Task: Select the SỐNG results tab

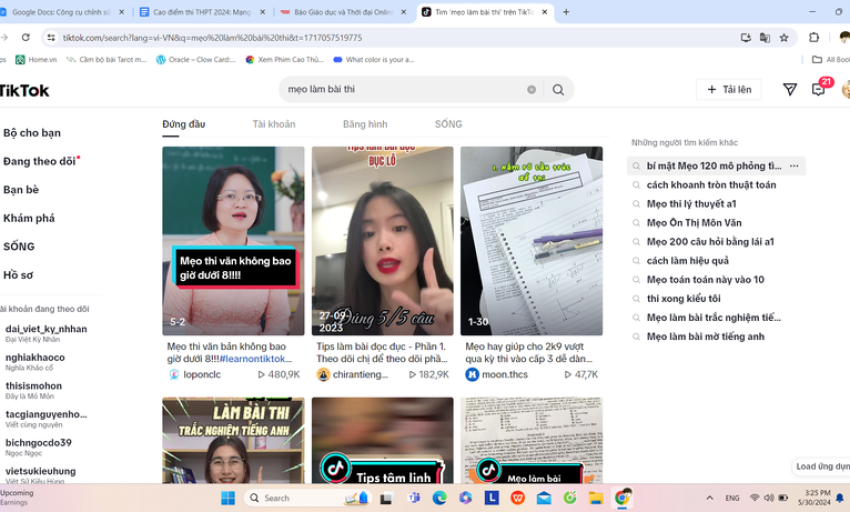Action: click(x=448, y=124)
